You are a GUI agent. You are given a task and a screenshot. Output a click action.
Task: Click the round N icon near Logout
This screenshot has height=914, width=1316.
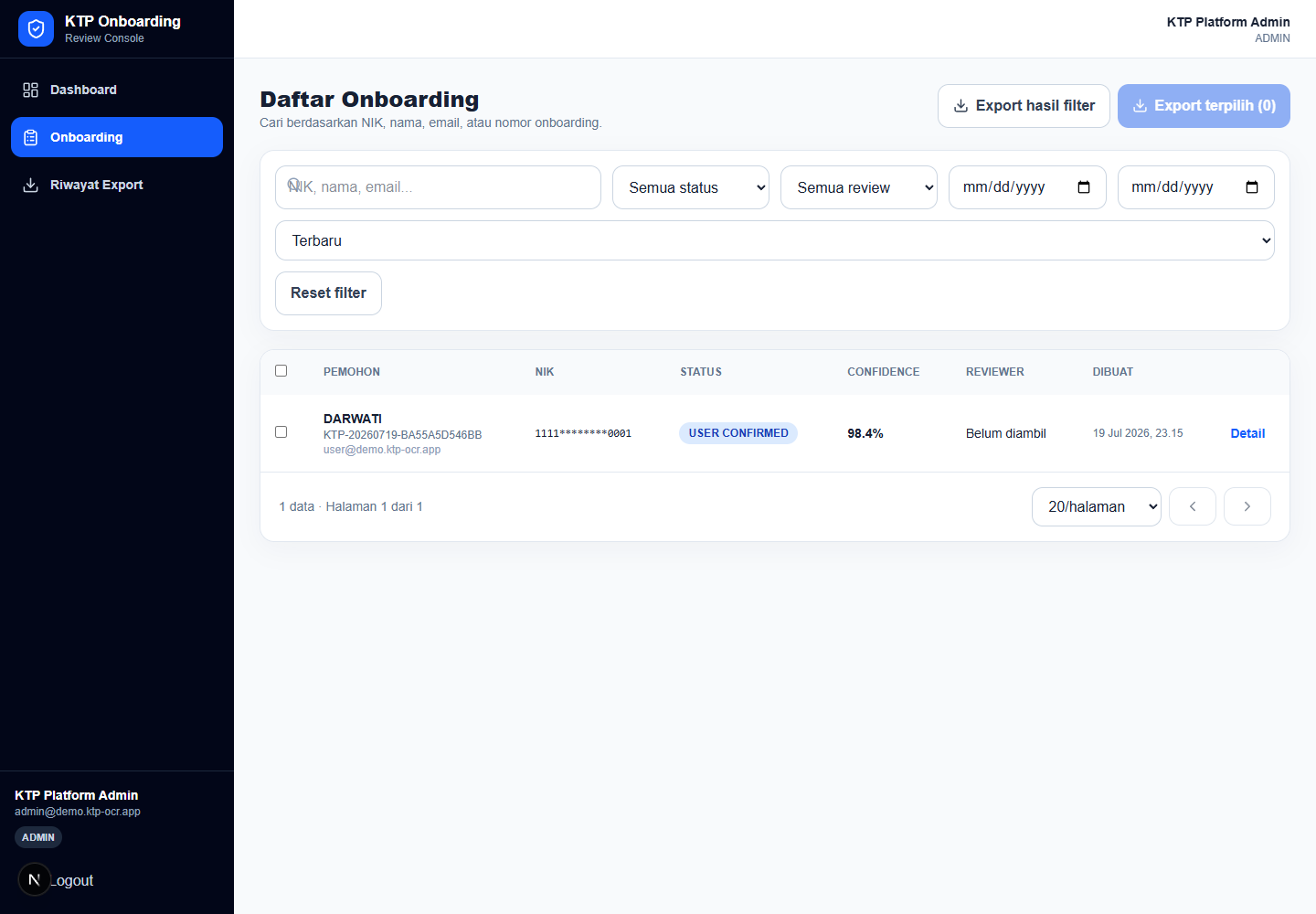pyautogui.click(x=35, y=879)
